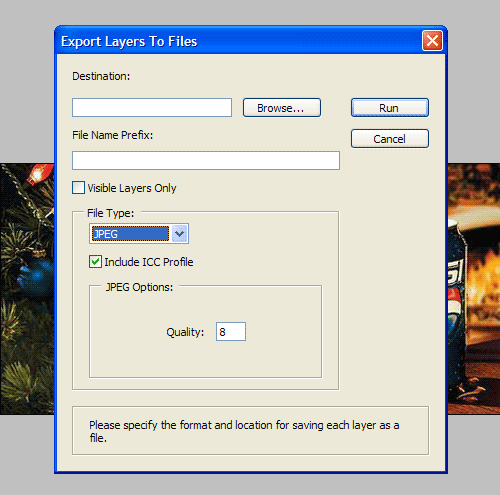Click the help text about saving layers

click(x=244, y=431)
